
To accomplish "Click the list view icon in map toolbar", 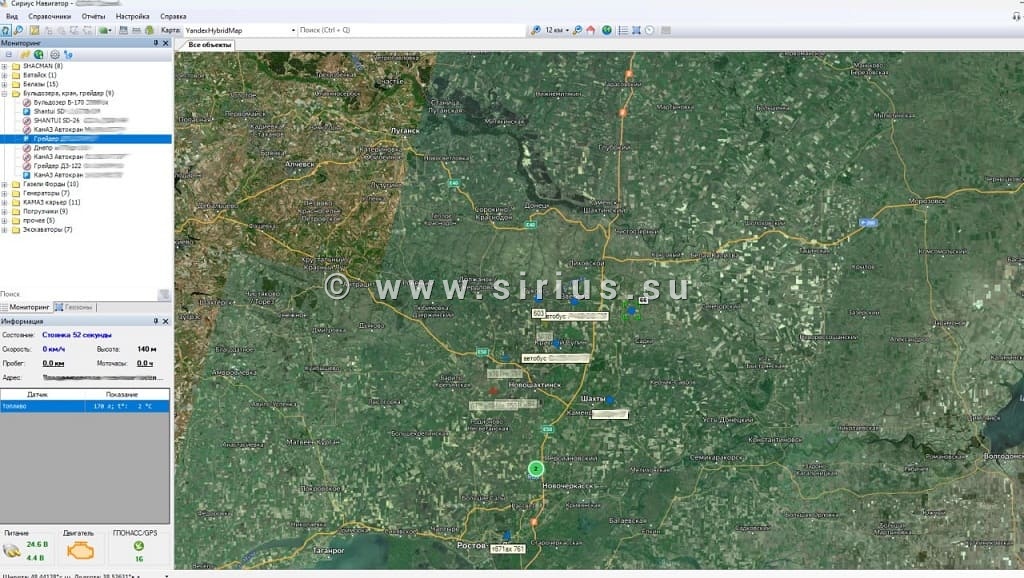I will (x=622, y=30).
